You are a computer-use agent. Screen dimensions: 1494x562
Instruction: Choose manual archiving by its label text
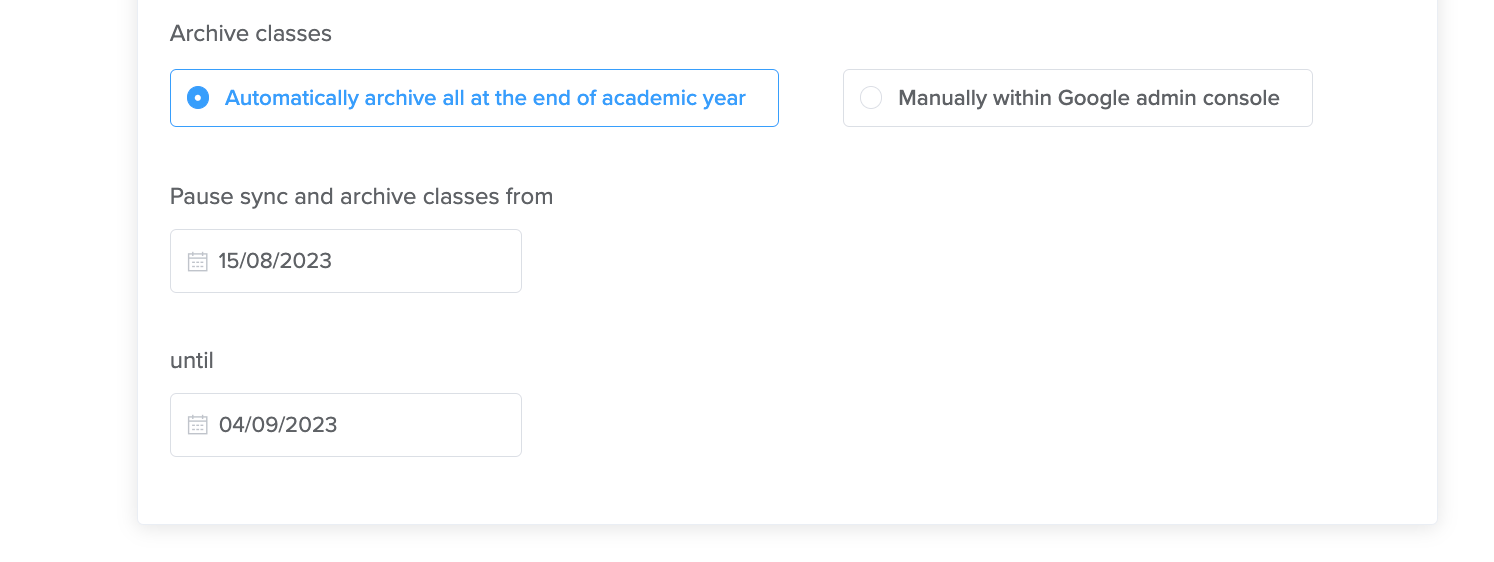point(1089,98)
